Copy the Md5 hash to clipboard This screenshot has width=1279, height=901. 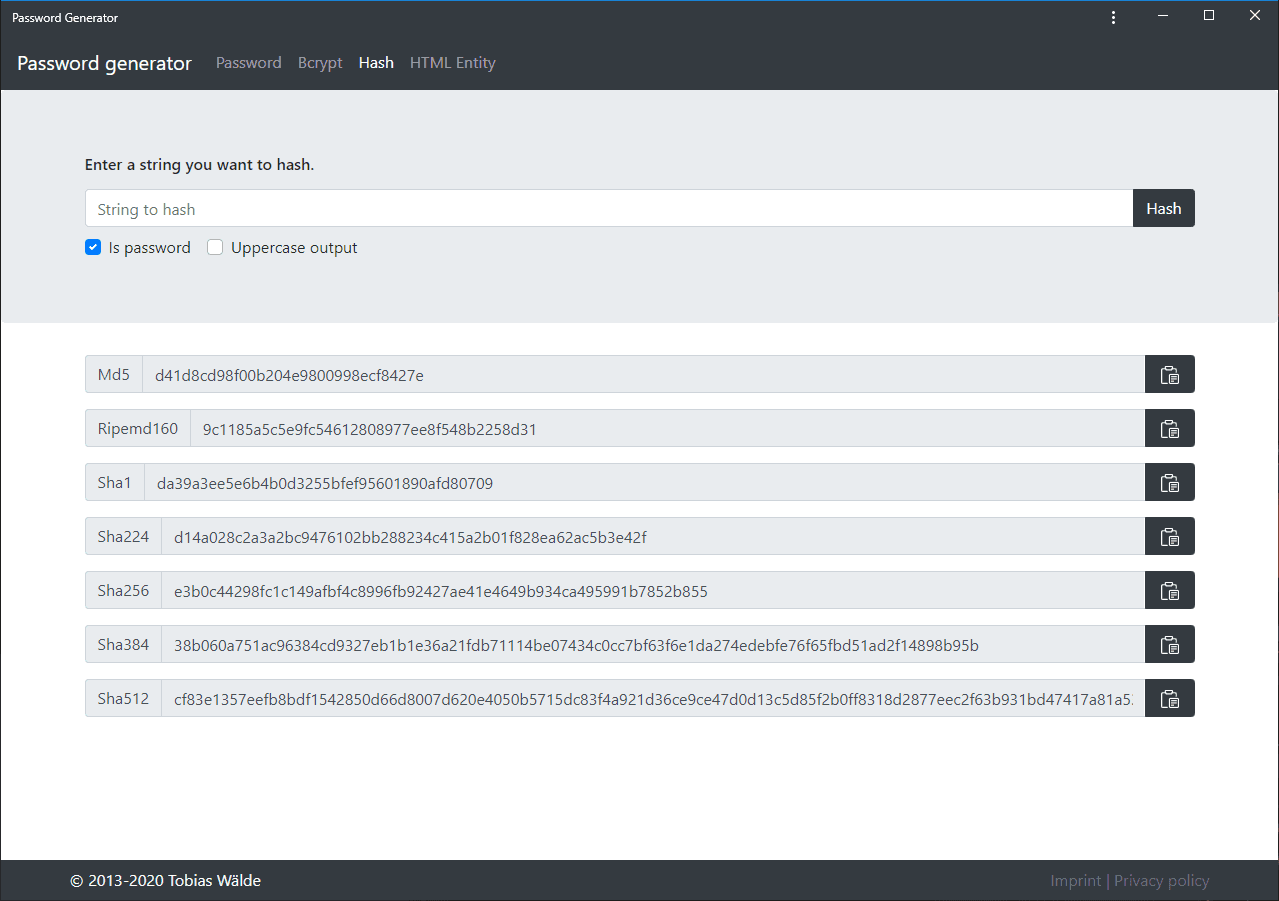point(1169,375)
